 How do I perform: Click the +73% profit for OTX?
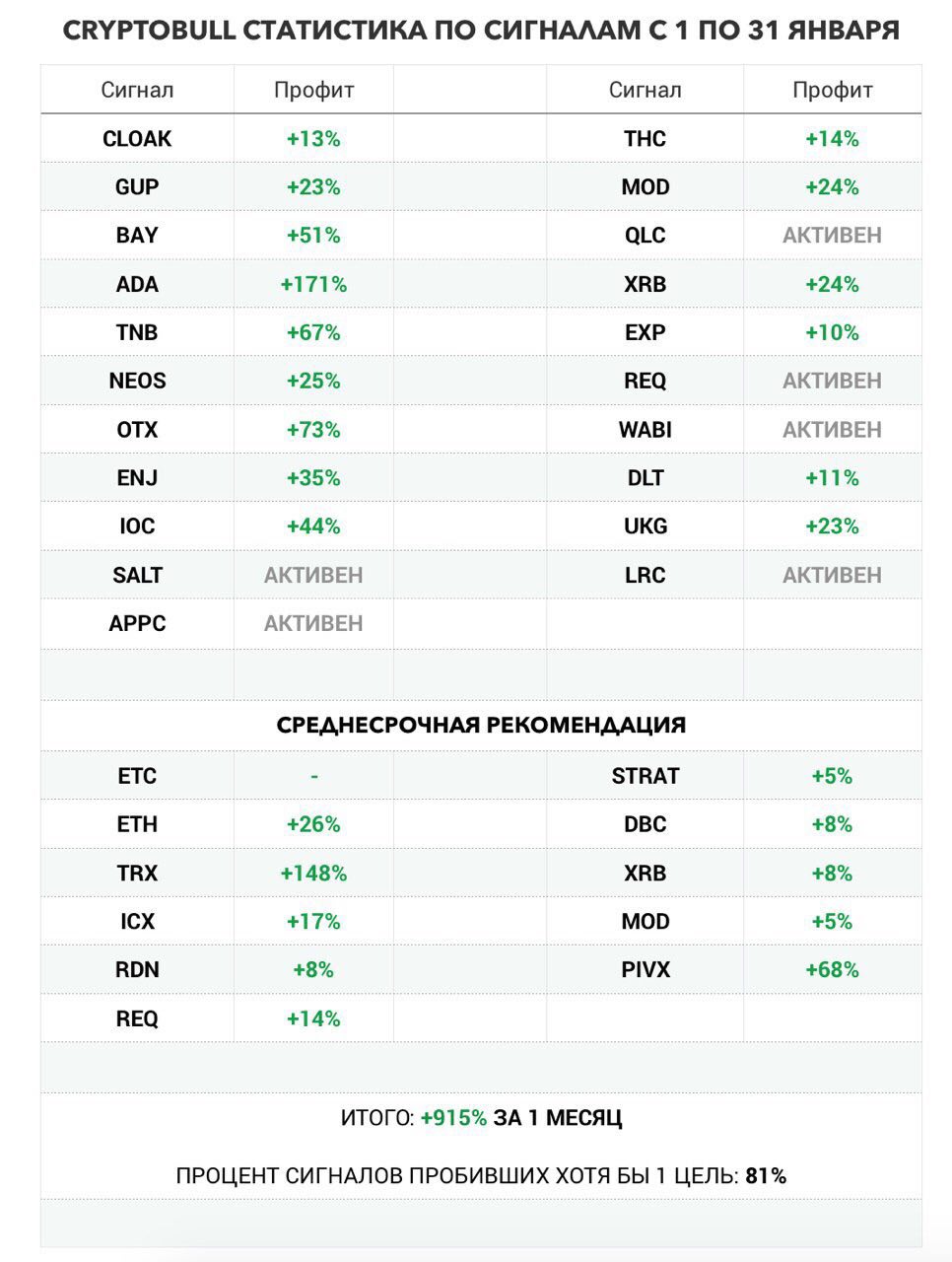[x=313, y=430]
